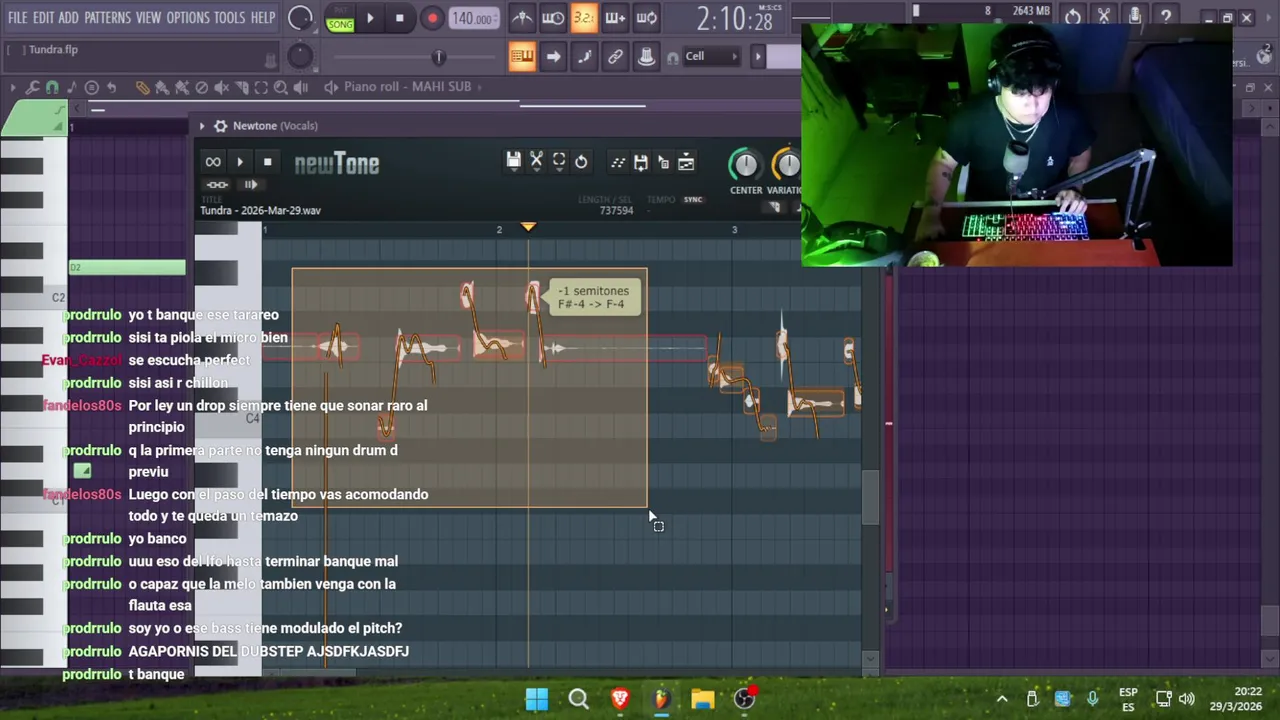Viewport: 1280px width, 720px height.
Task: Open piano roll menu arrow at far left
Action: pos(12,87)
